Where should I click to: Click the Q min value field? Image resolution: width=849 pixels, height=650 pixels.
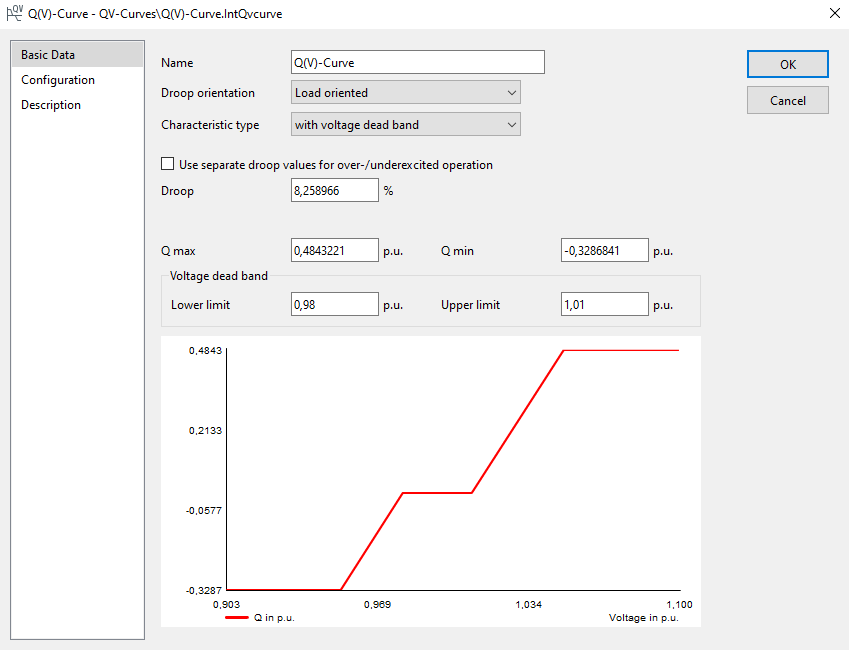tap(604, 250)
